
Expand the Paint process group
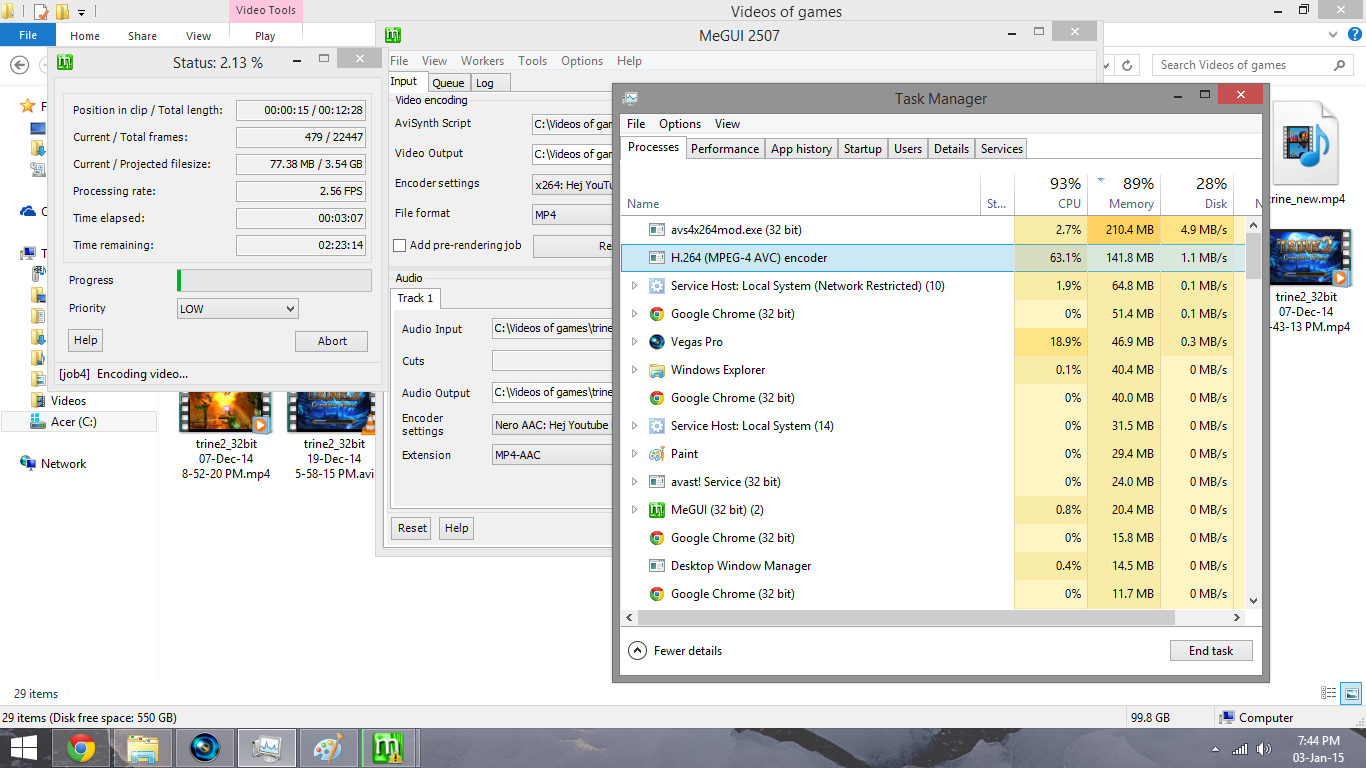[634, 454]
